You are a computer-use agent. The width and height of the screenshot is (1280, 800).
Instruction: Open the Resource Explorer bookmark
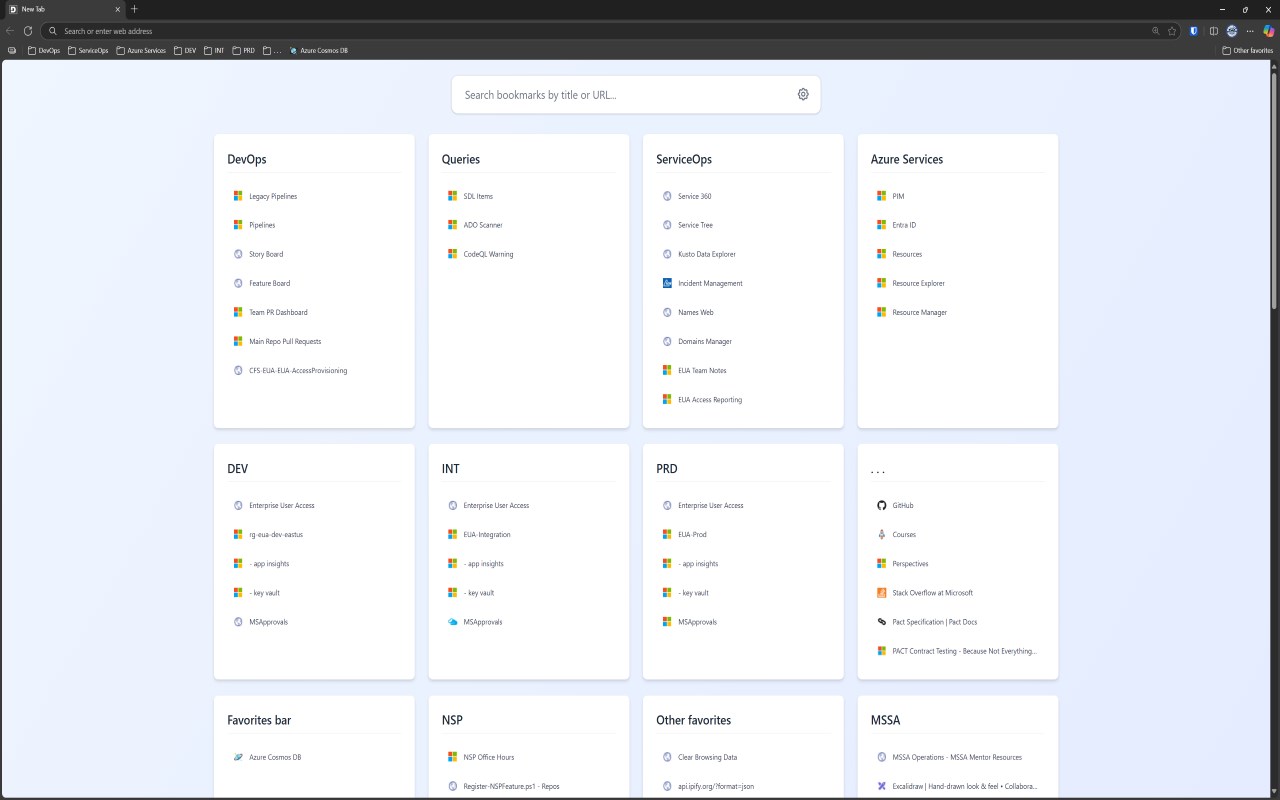coord(918,283)
